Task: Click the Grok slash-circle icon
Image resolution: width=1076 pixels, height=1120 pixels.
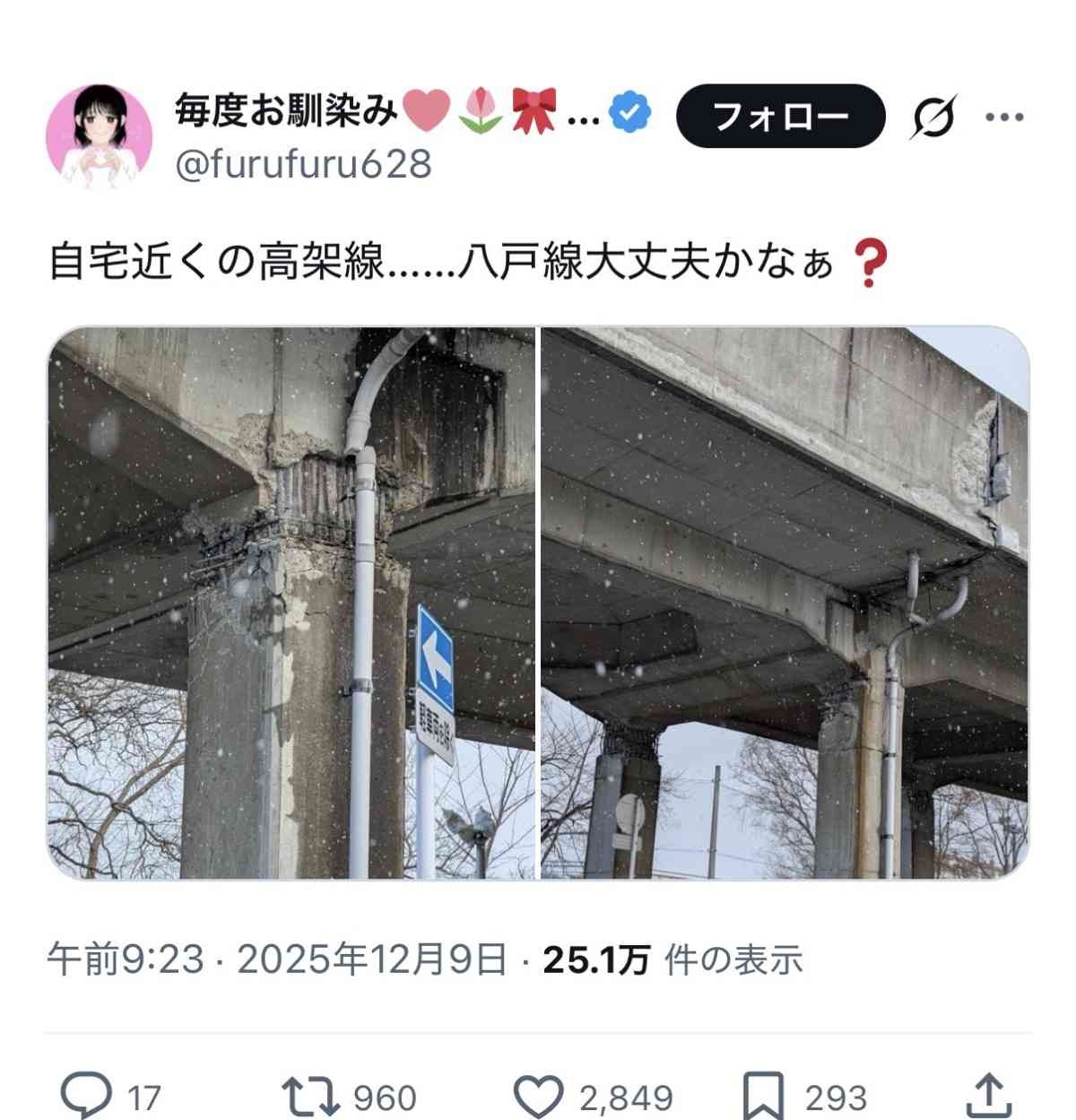Action: pyautogui.click(x=934, y=117)
